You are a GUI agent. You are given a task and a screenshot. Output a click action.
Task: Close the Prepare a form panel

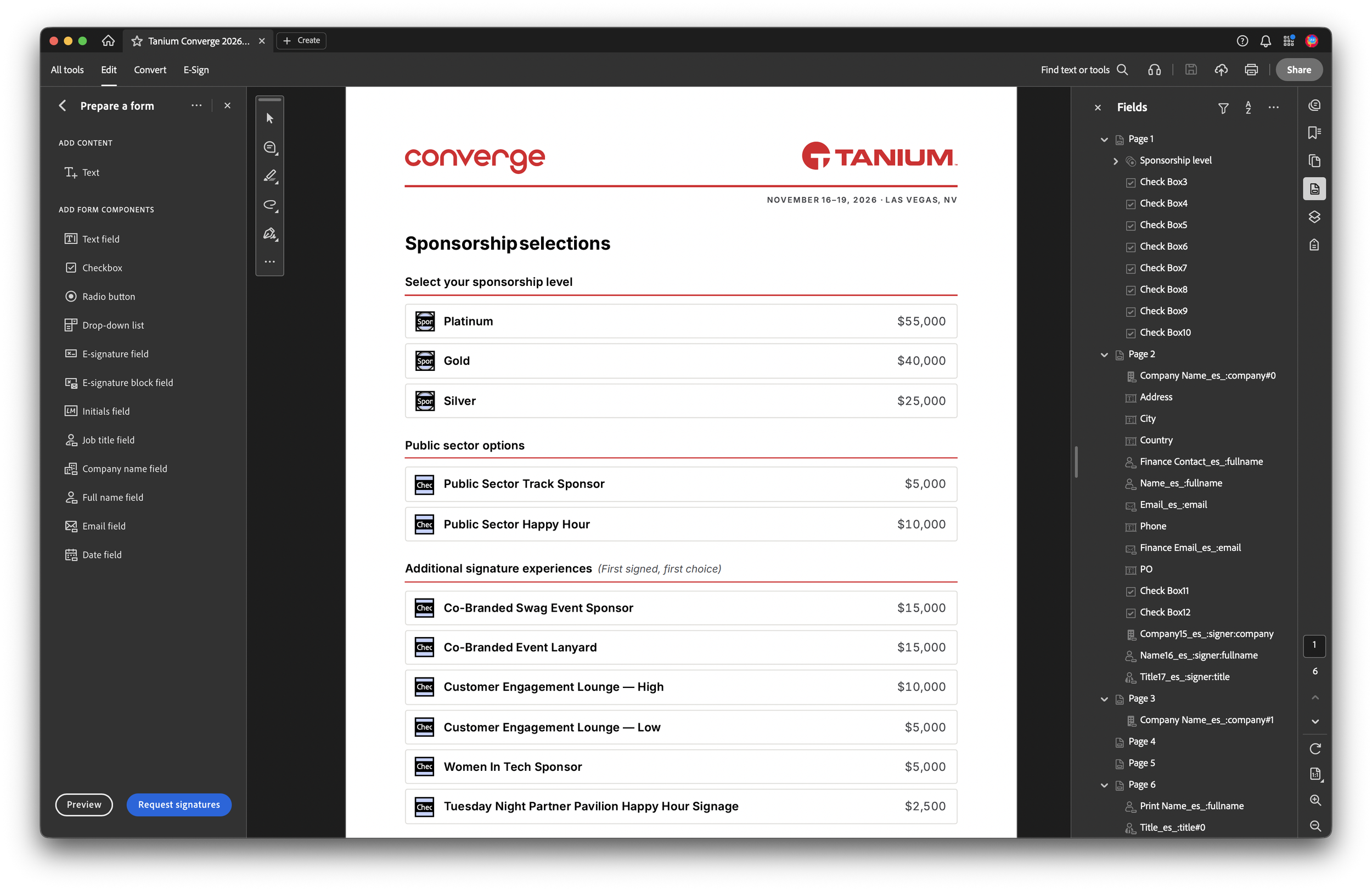(x=228, y=105)
